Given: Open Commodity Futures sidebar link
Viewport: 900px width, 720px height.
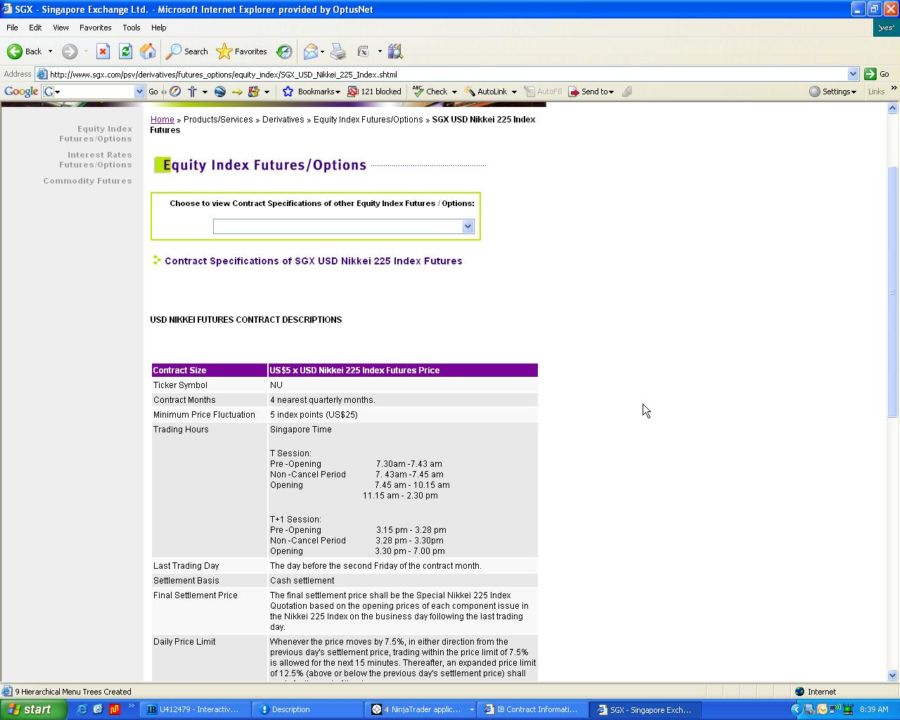Looking at the screenshot, I should pyautogui.click(x=87, y=181).
